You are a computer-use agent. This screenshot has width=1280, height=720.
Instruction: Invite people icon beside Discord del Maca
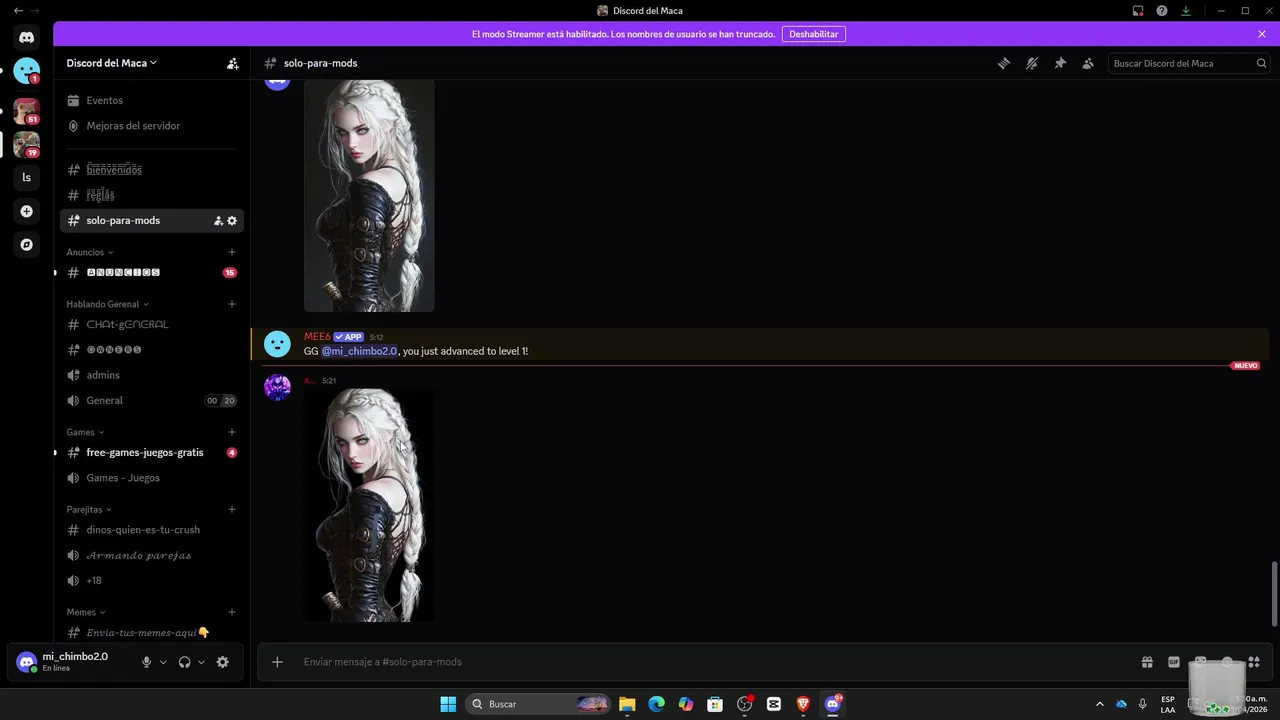tap(232, 63)
